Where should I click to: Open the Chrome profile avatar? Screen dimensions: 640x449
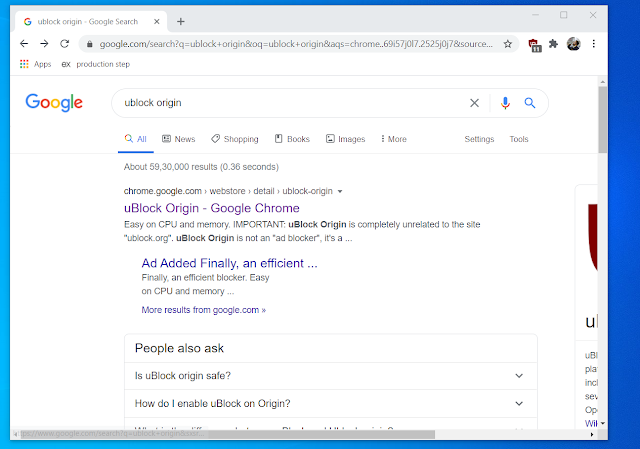[x=574, y=44]
